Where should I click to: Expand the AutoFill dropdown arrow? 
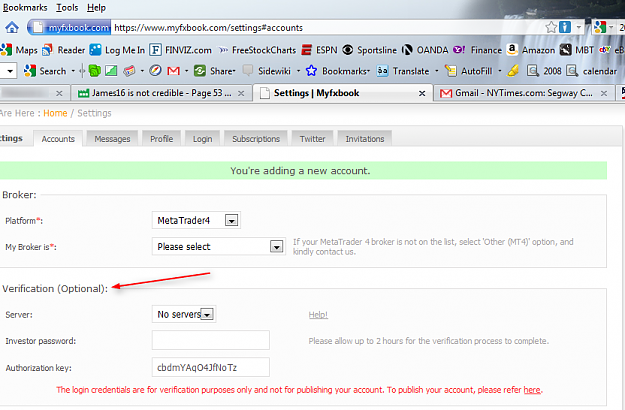(499, 71)
